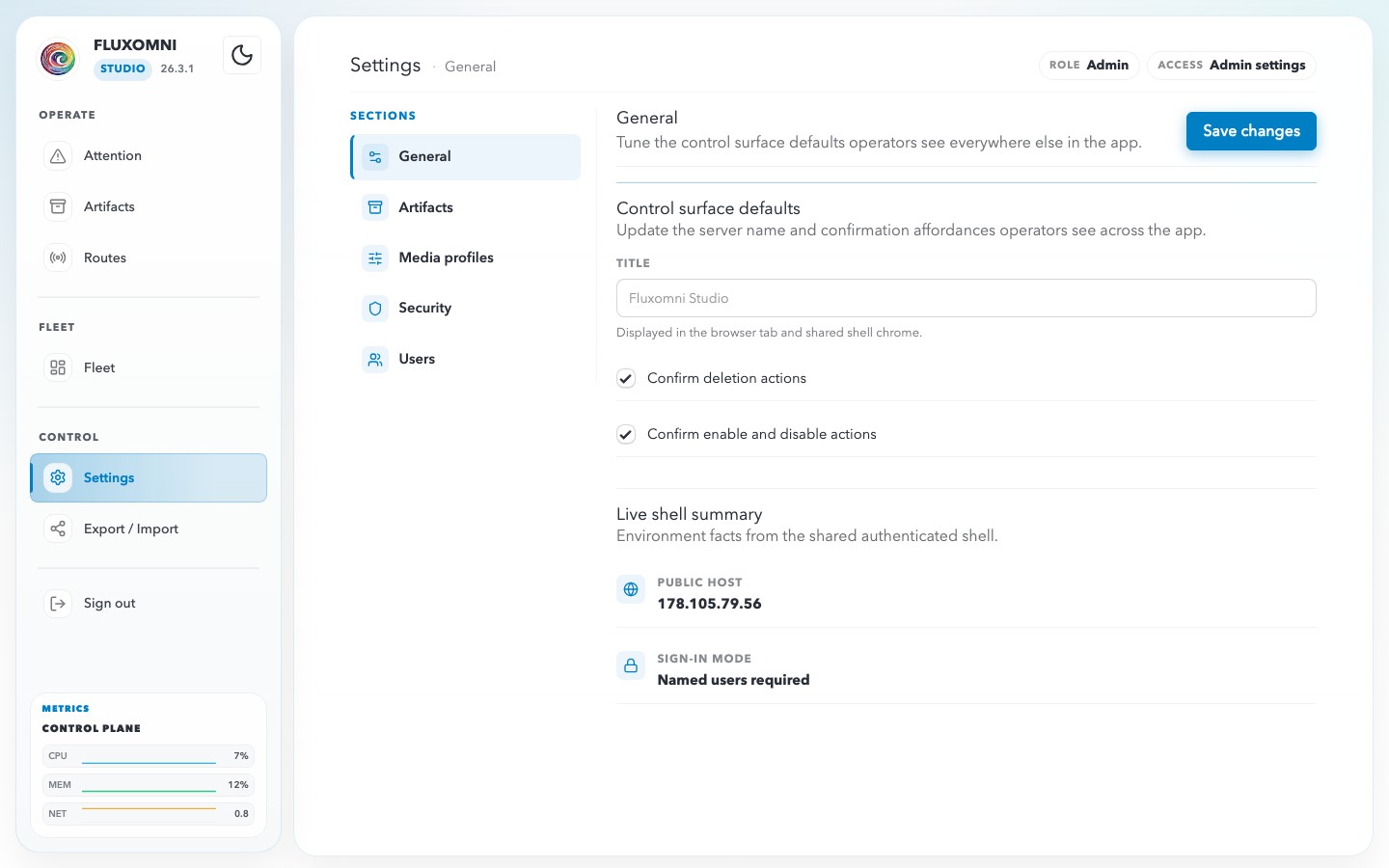Screen dimensions: 1389x868
Task: Click the public host 178.105.79.56 value
Action: coord(709,604)
